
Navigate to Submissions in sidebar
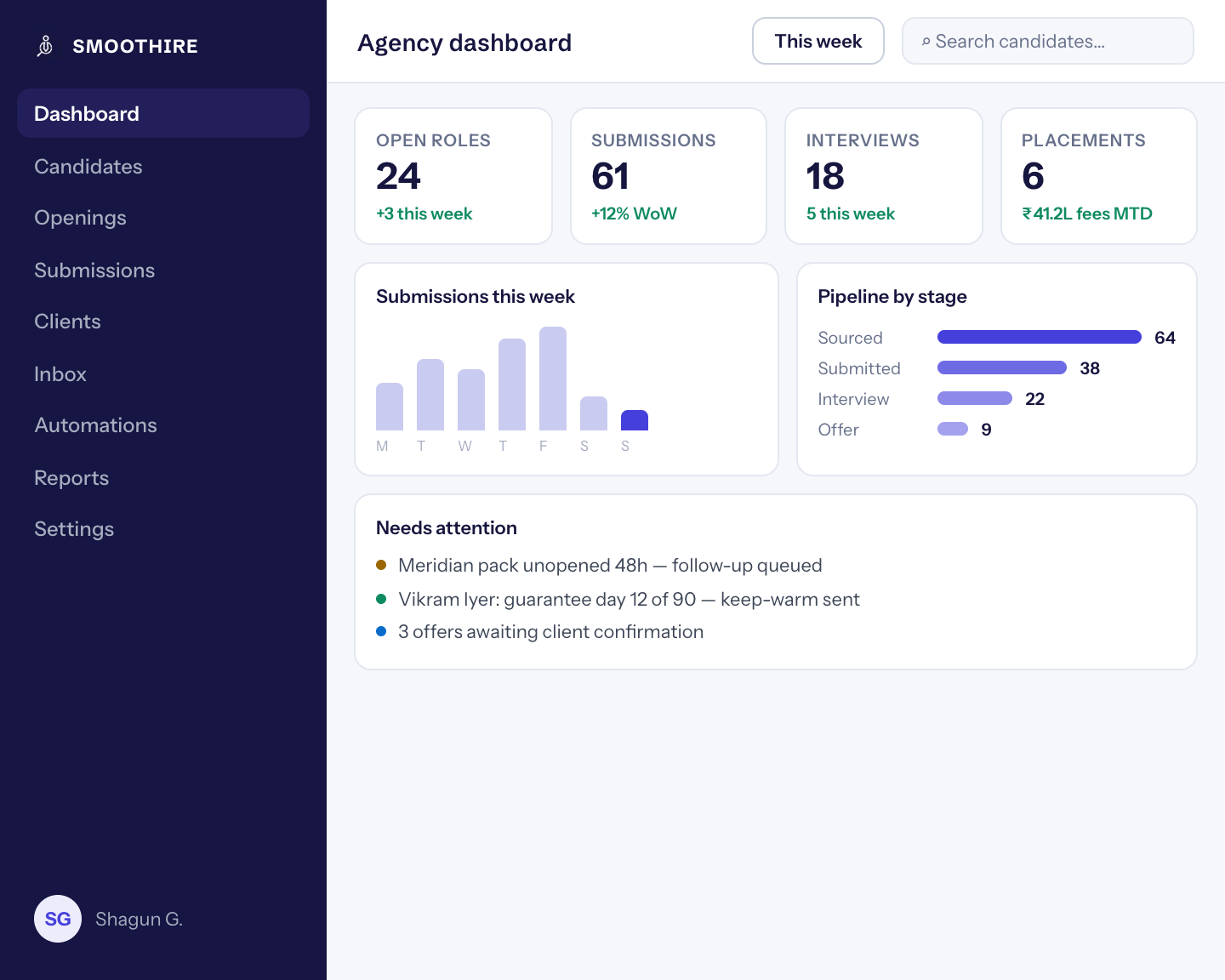[163, 270]
